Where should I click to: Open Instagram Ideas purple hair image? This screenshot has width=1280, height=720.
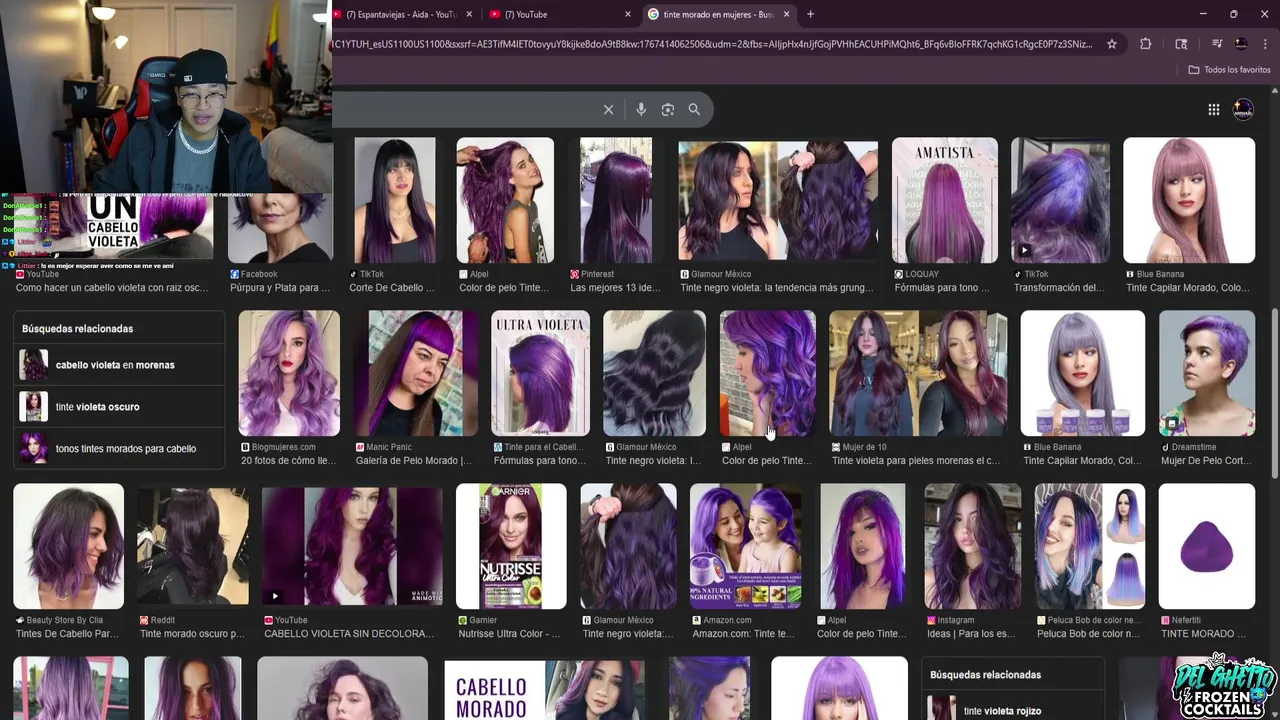(972, 546)
